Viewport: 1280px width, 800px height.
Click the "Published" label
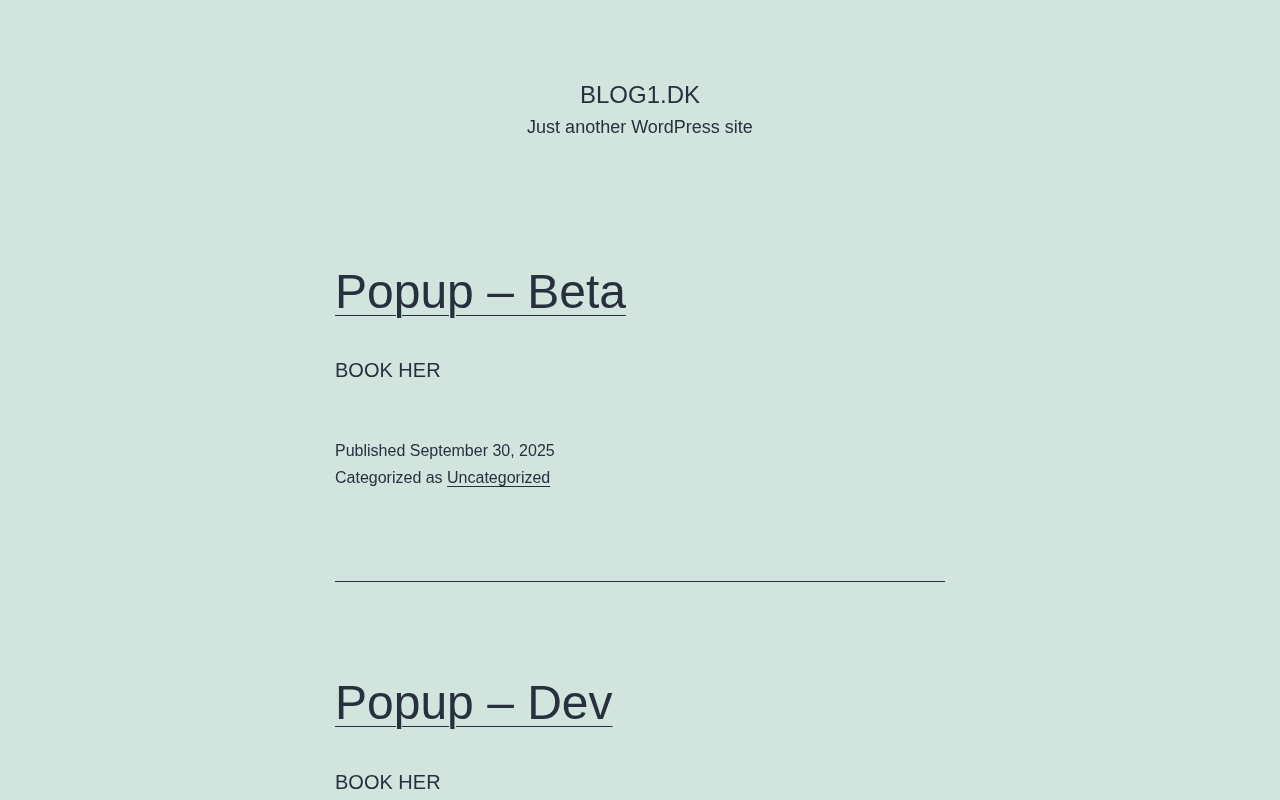pyautogui.click(x=370, y=451)
